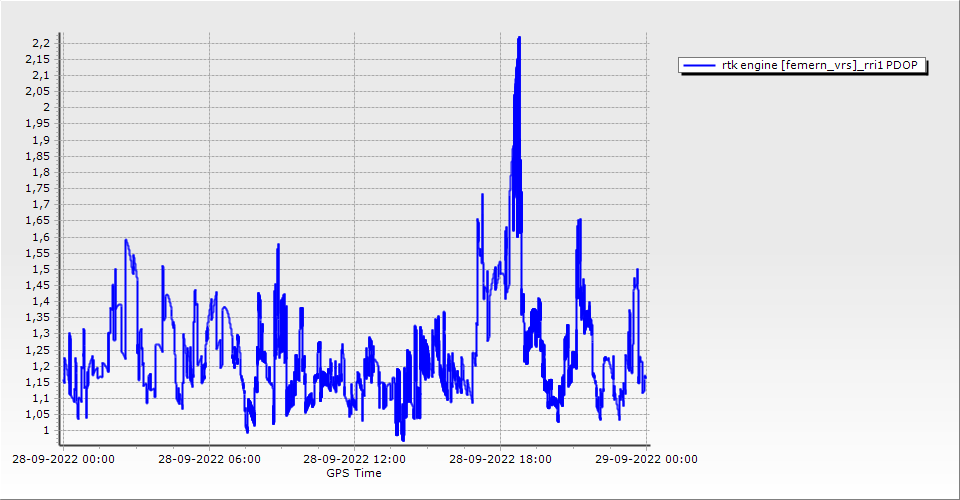Click the 1,75 y-axis tick label
The height and width of the screenshot is (500, 960).
37,189
